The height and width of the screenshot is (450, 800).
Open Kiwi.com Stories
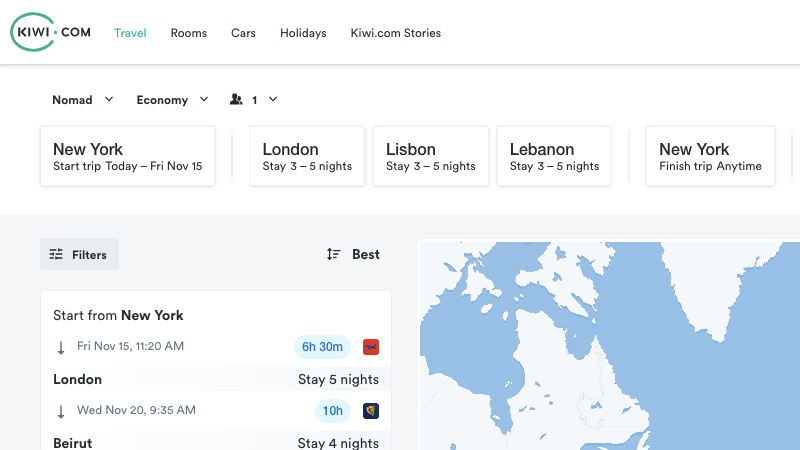(x=395, y=33)
